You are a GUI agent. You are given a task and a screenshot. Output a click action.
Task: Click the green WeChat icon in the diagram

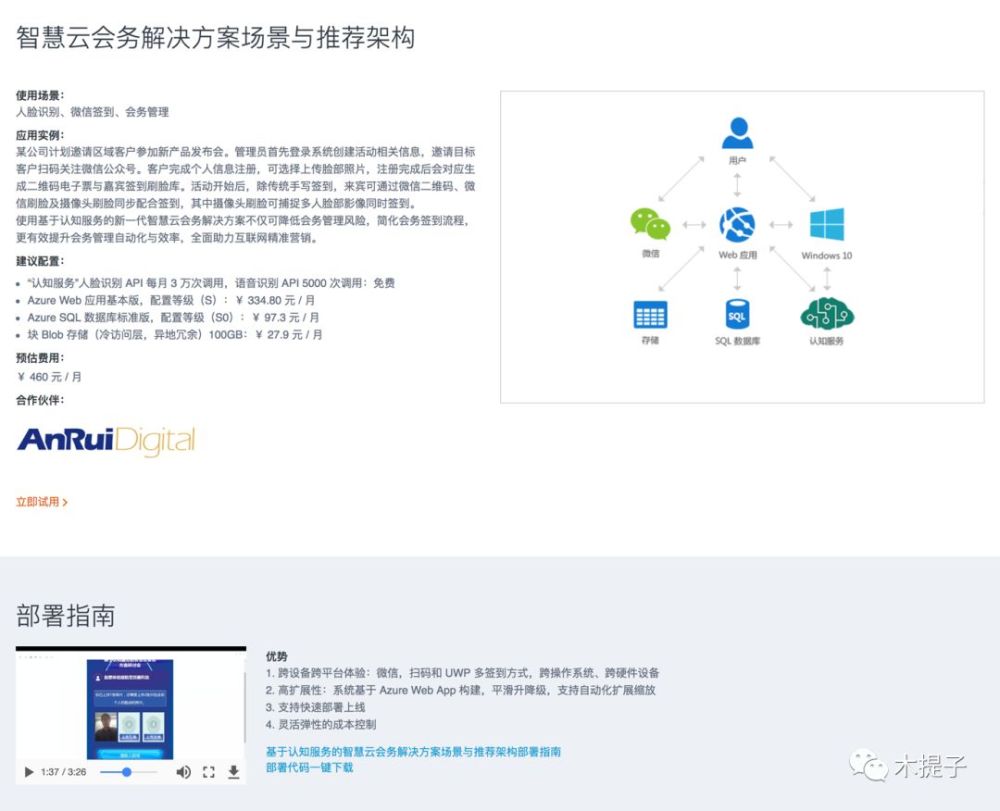coord(650,224)
